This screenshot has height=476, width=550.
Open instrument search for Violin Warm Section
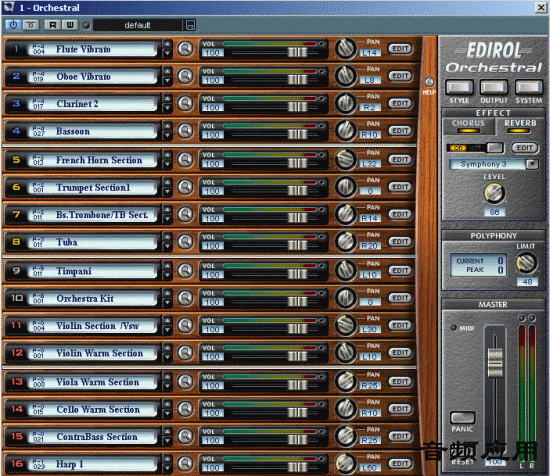185,353
